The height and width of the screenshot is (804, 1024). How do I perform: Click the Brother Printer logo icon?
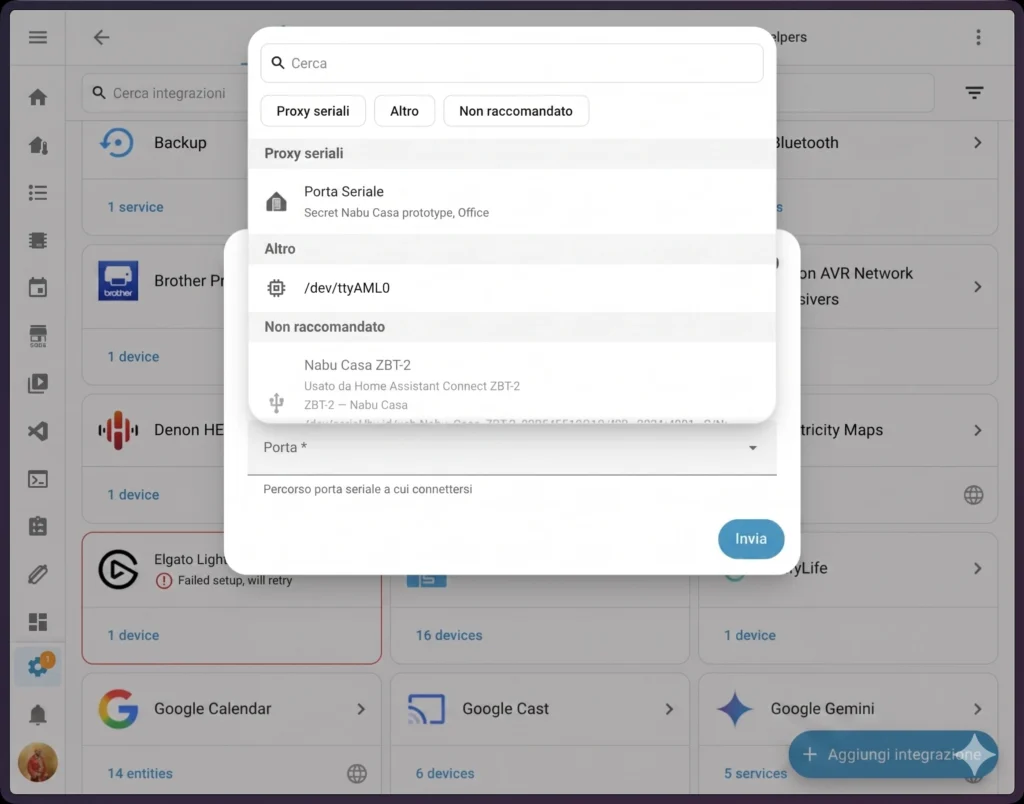coord(118,281)
